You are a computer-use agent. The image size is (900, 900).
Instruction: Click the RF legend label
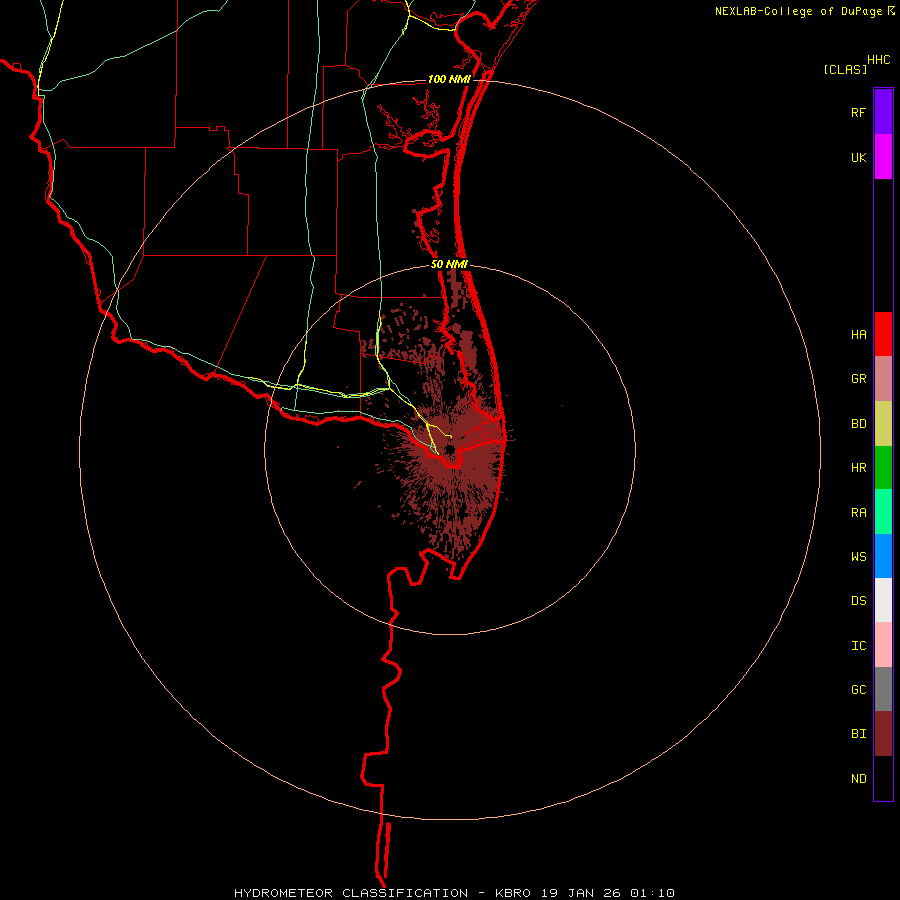coord(858,112)
